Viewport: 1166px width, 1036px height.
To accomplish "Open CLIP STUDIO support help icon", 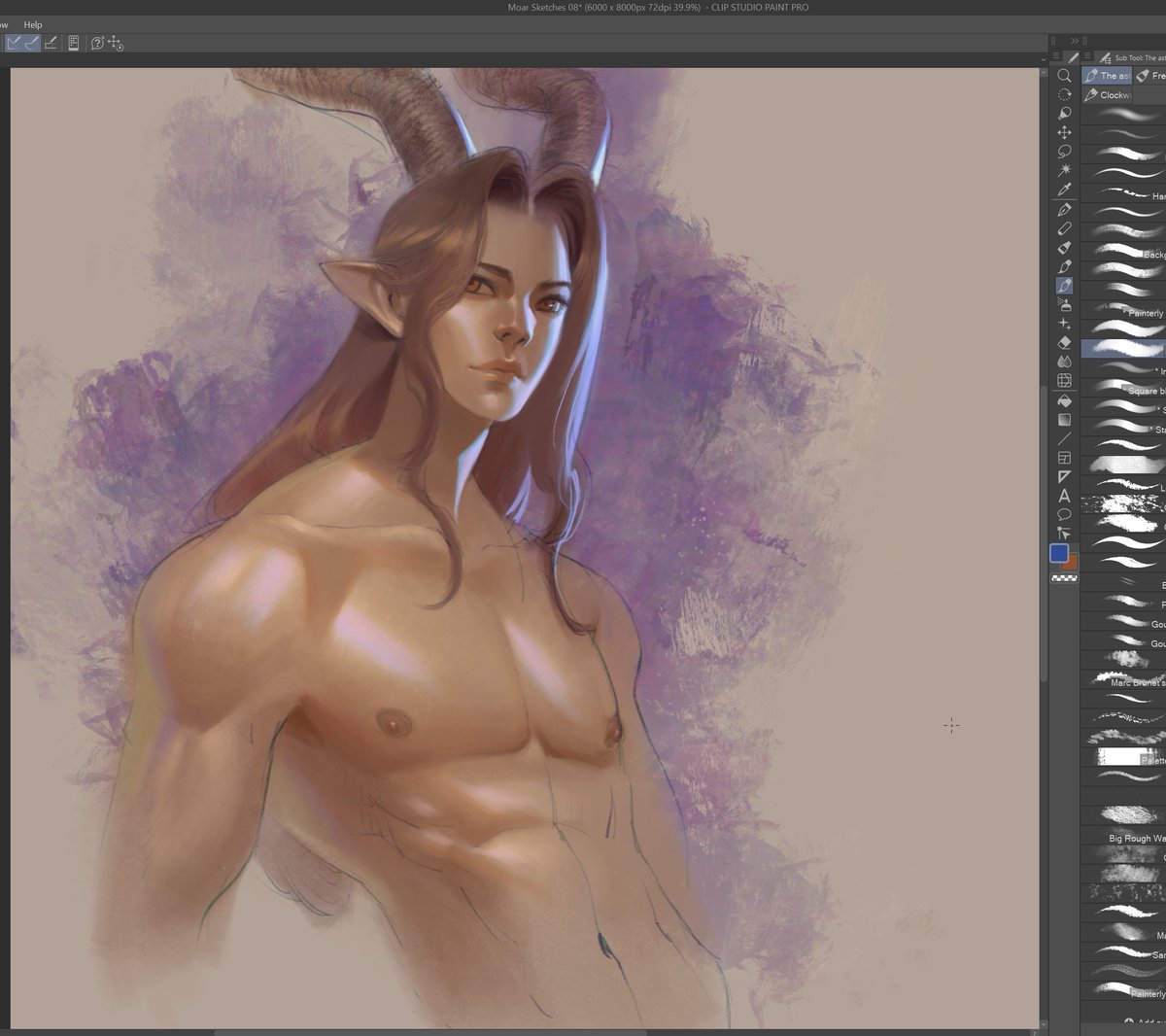I will 97,43.
